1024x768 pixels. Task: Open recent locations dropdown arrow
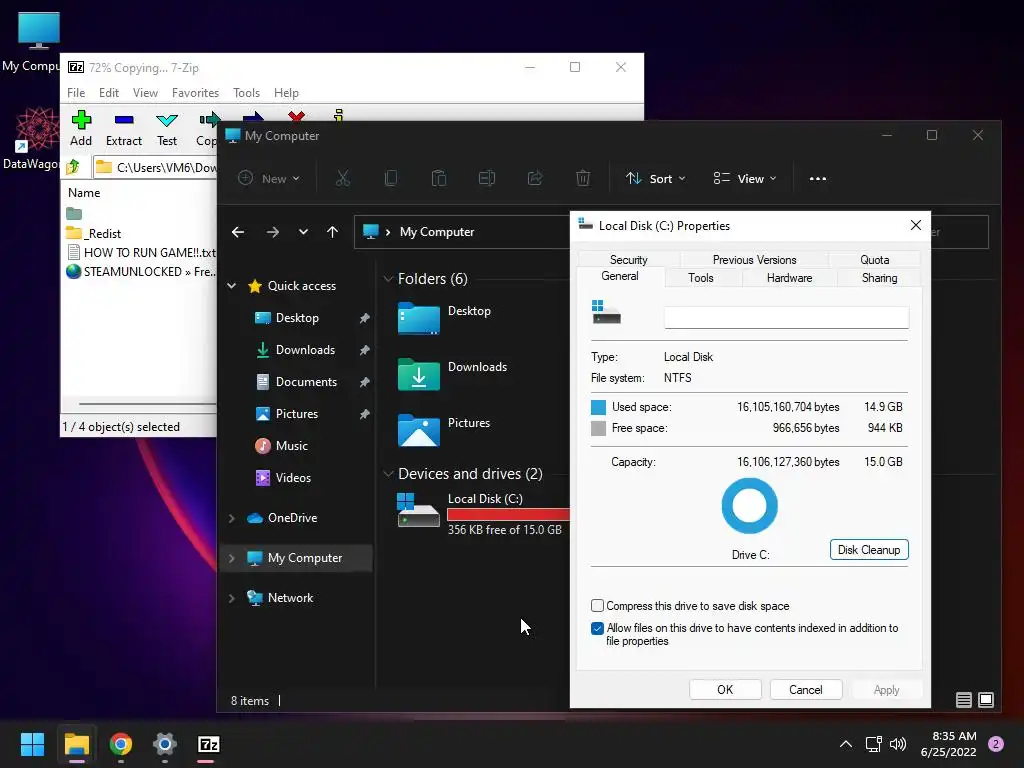(303, 232)
